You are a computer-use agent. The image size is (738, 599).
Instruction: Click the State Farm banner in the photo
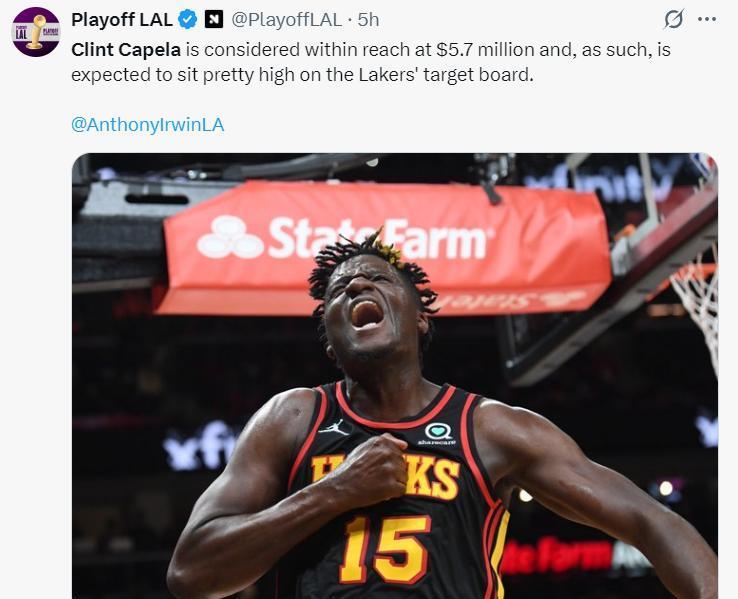point(386,247)
